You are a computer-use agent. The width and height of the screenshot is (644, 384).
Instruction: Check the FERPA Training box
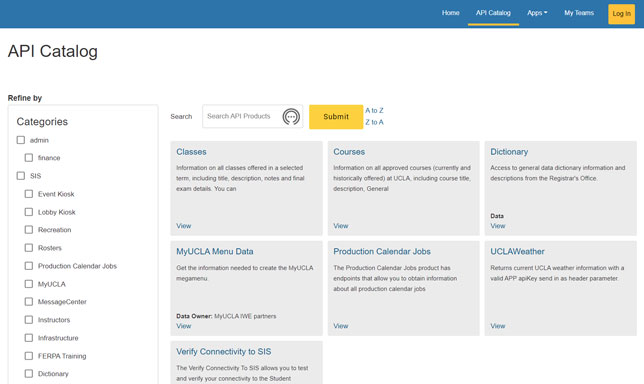29,356
